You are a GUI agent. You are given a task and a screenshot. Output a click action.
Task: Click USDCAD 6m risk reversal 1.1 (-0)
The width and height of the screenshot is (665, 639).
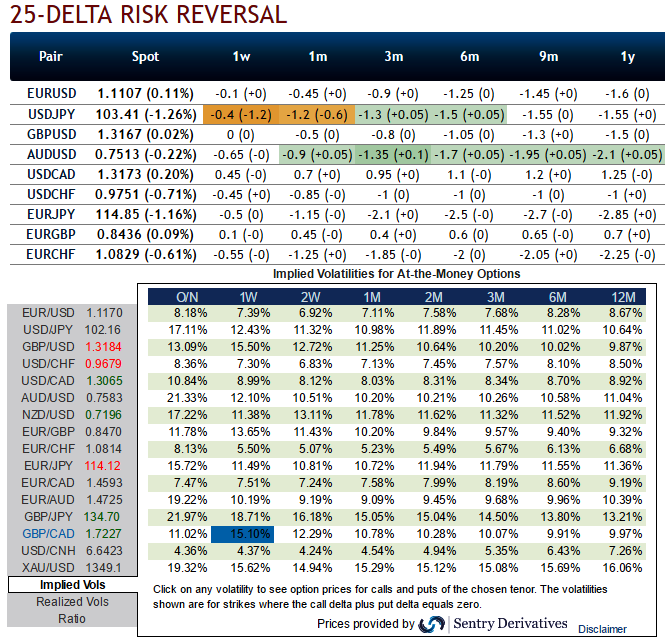point(469,175)
